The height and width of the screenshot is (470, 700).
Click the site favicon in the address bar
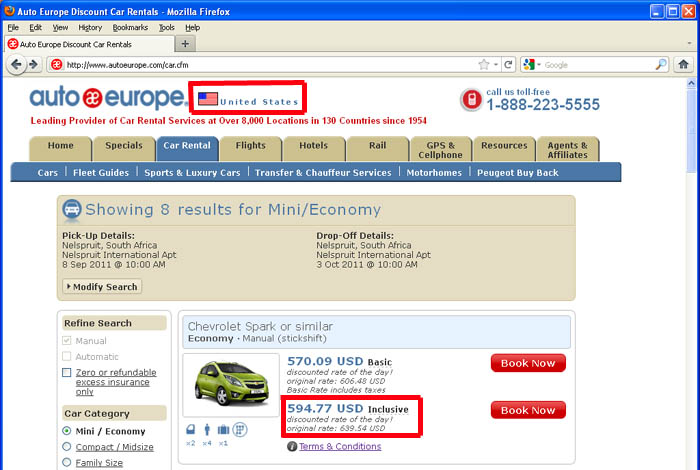(56, 65)
